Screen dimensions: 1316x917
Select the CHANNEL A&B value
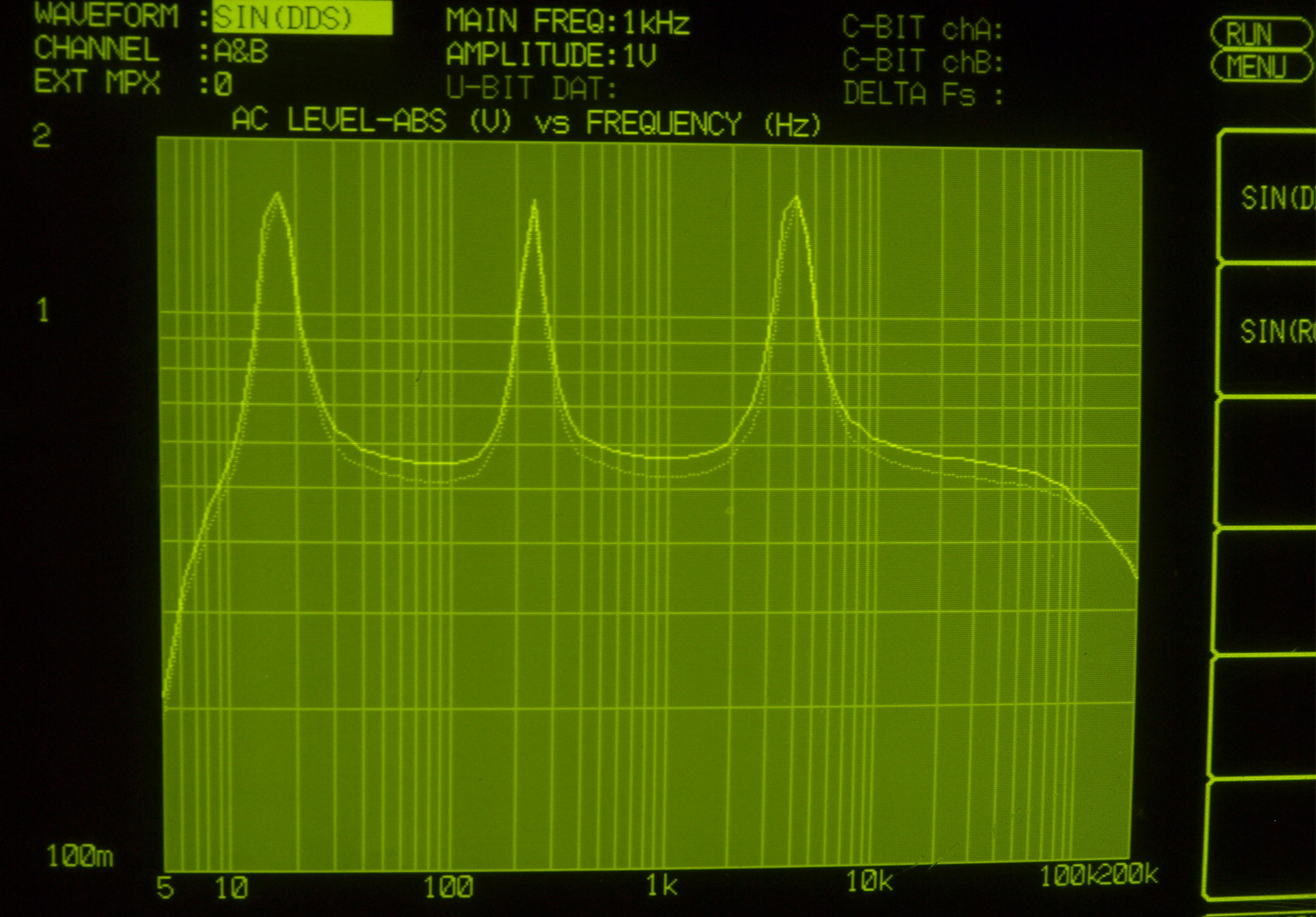pyautogui.click(x=241, y=51)
